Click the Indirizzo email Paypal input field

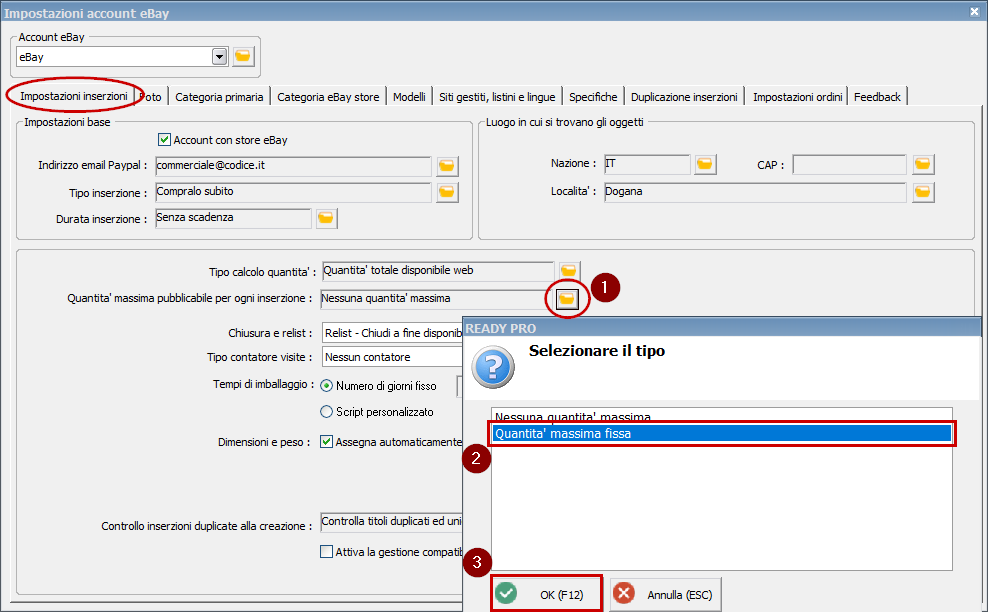292,165
